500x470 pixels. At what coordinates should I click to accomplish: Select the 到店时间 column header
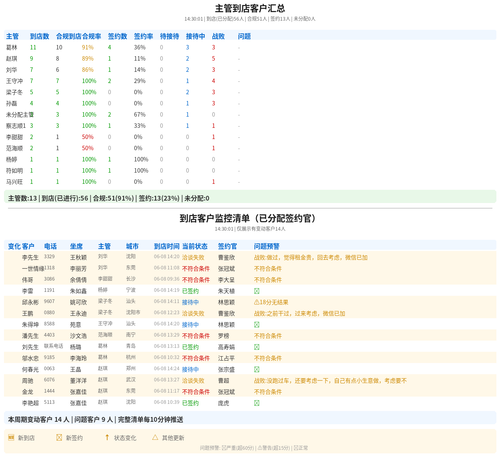[167, 246]
